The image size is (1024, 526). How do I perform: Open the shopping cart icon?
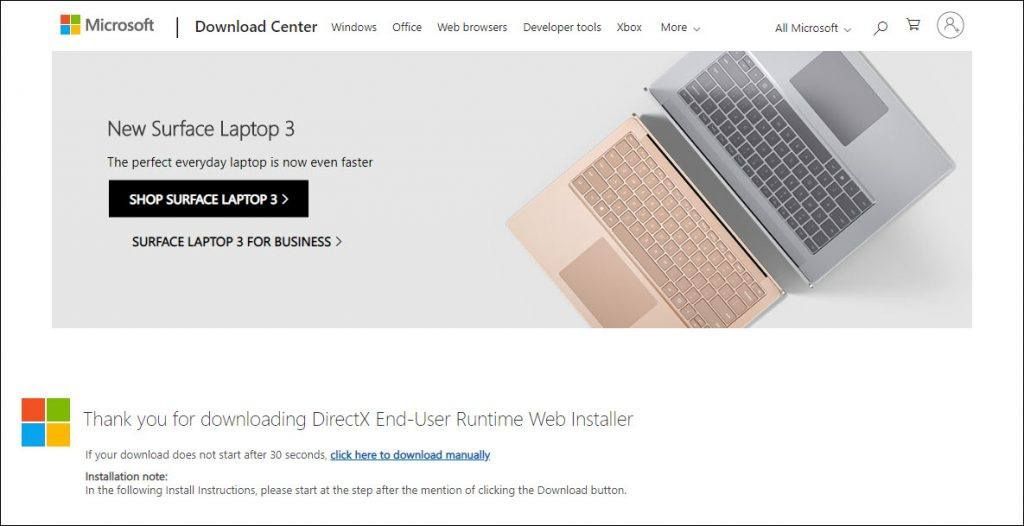pos(913,25)
